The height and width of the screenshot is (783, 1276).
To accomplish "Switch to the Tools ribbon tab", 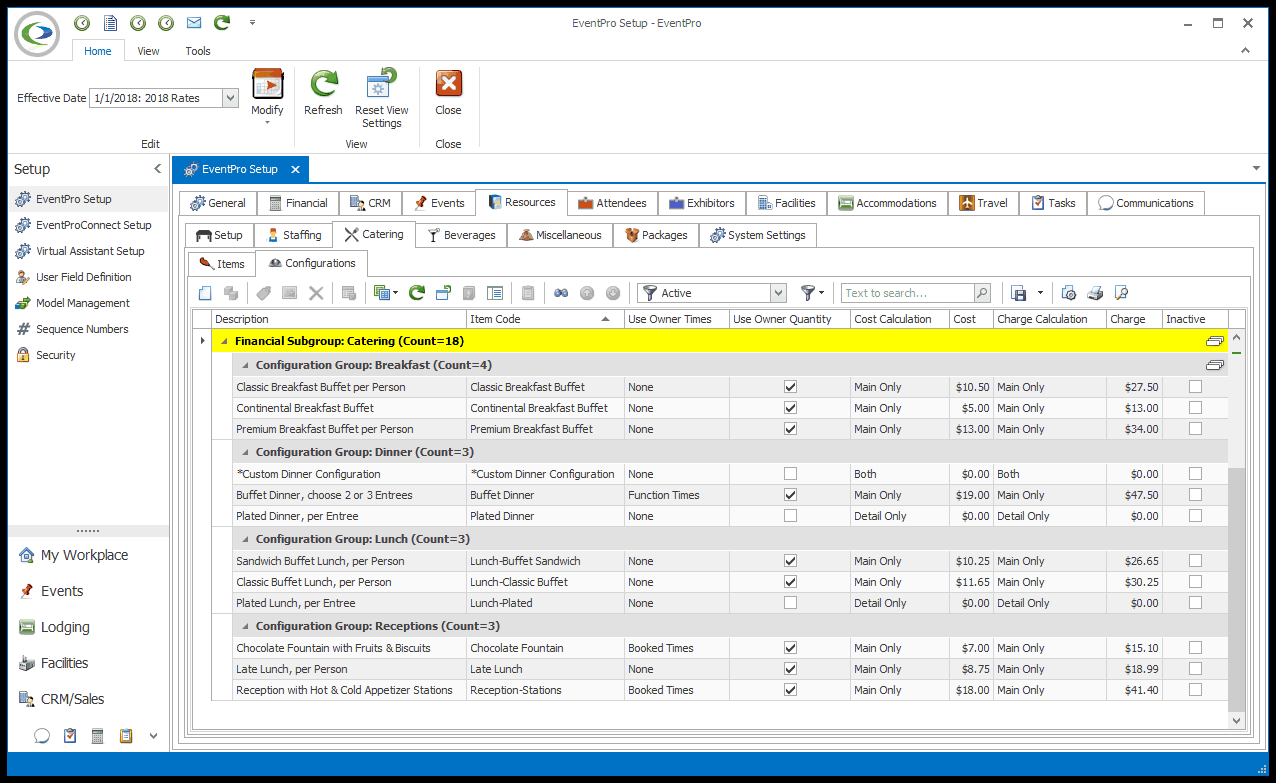I will [198, 51].
